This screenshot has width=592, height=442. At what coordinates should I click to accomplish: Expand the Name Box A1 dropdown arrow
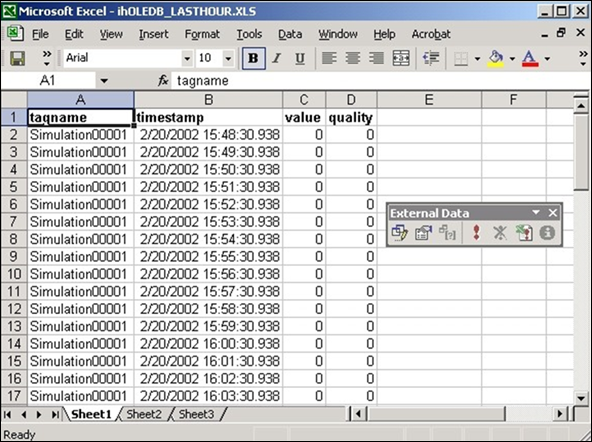104,81
